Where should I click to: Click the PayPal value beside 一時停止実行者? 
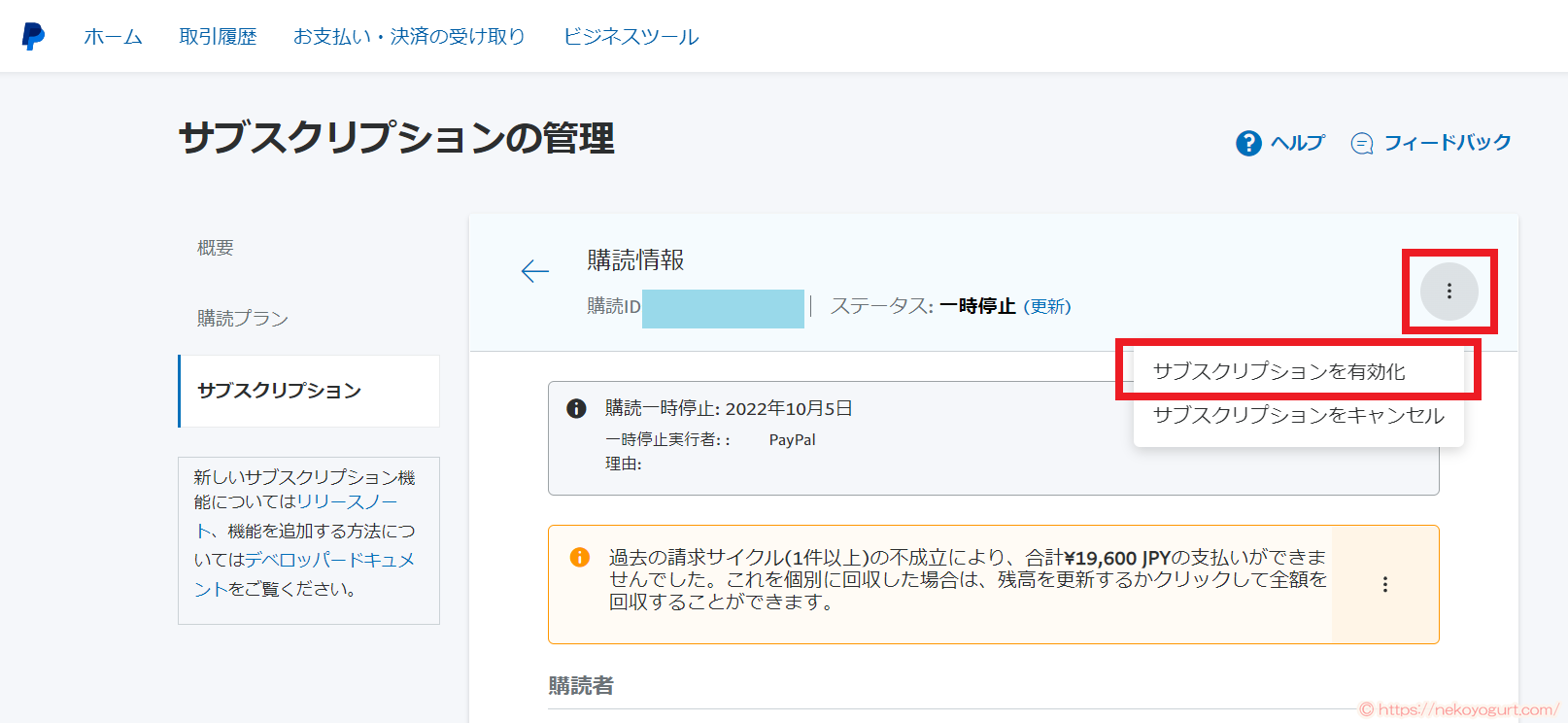793,440
